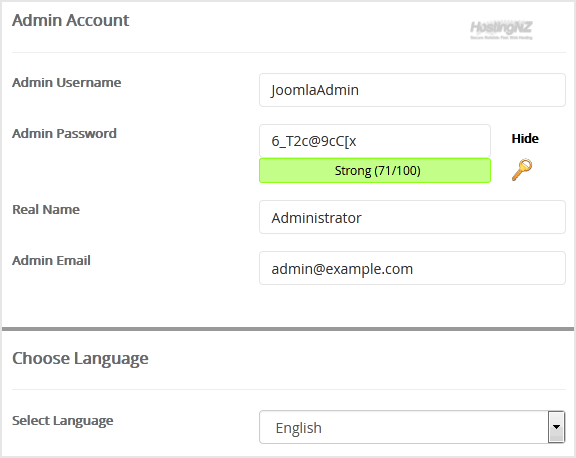This screenshot has height=458, width=576.
Task: Click the Strong (71/100) strength meter
Action: click(x=375, y=170)
